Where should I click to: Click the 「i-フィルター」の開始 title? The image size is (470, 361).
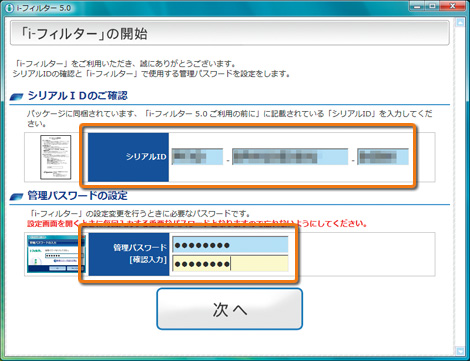[83, 34]
